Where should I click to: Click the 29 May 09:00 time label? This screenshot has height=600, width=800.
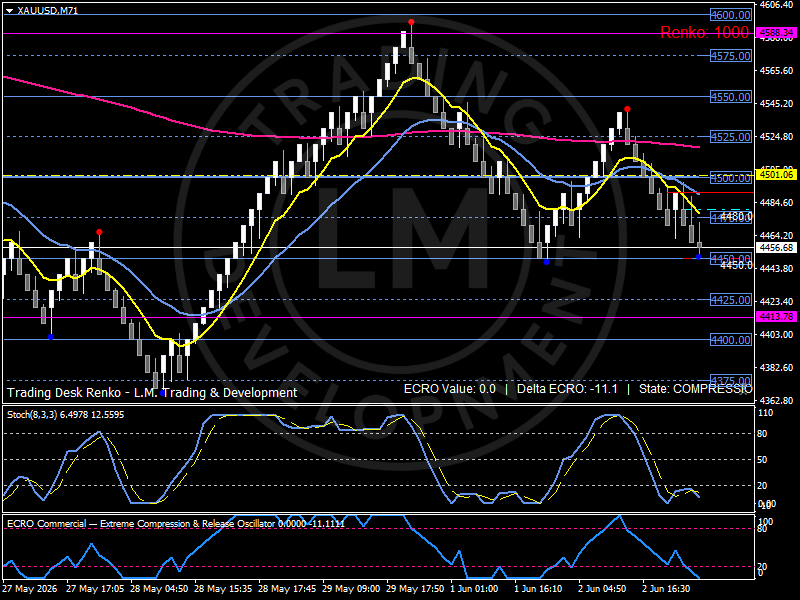tap(351, 589)
